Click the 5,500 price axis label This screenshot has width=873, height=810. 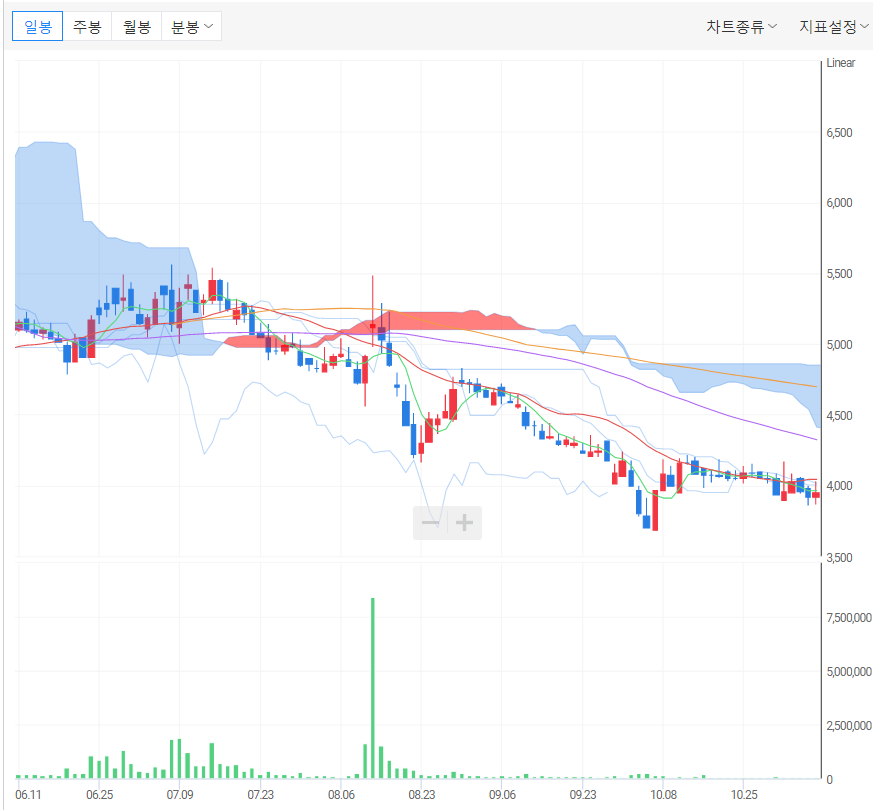click(839, 273)
